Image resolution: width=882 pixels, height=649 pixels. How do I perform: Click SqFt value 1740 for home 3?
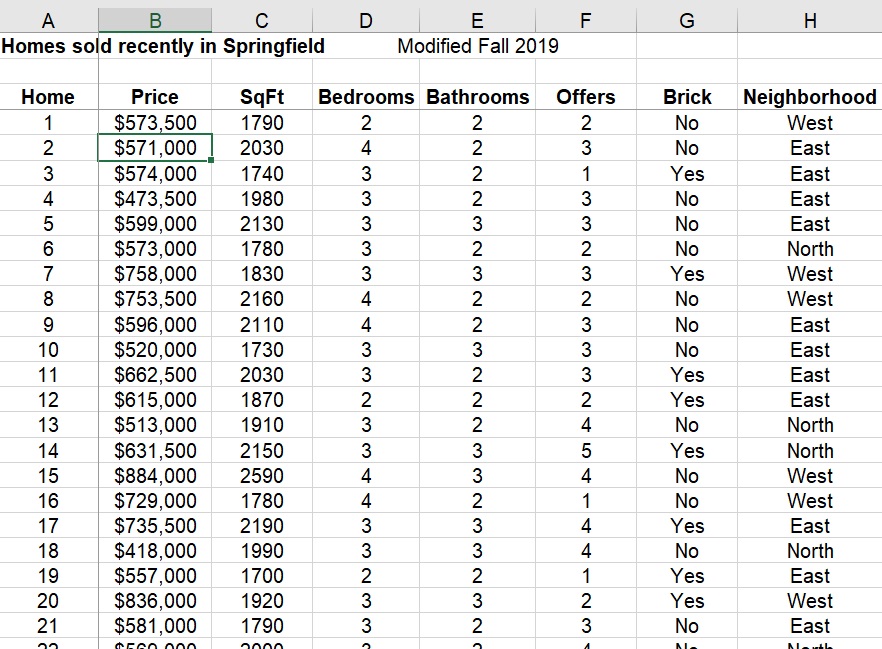coord(262,174)
